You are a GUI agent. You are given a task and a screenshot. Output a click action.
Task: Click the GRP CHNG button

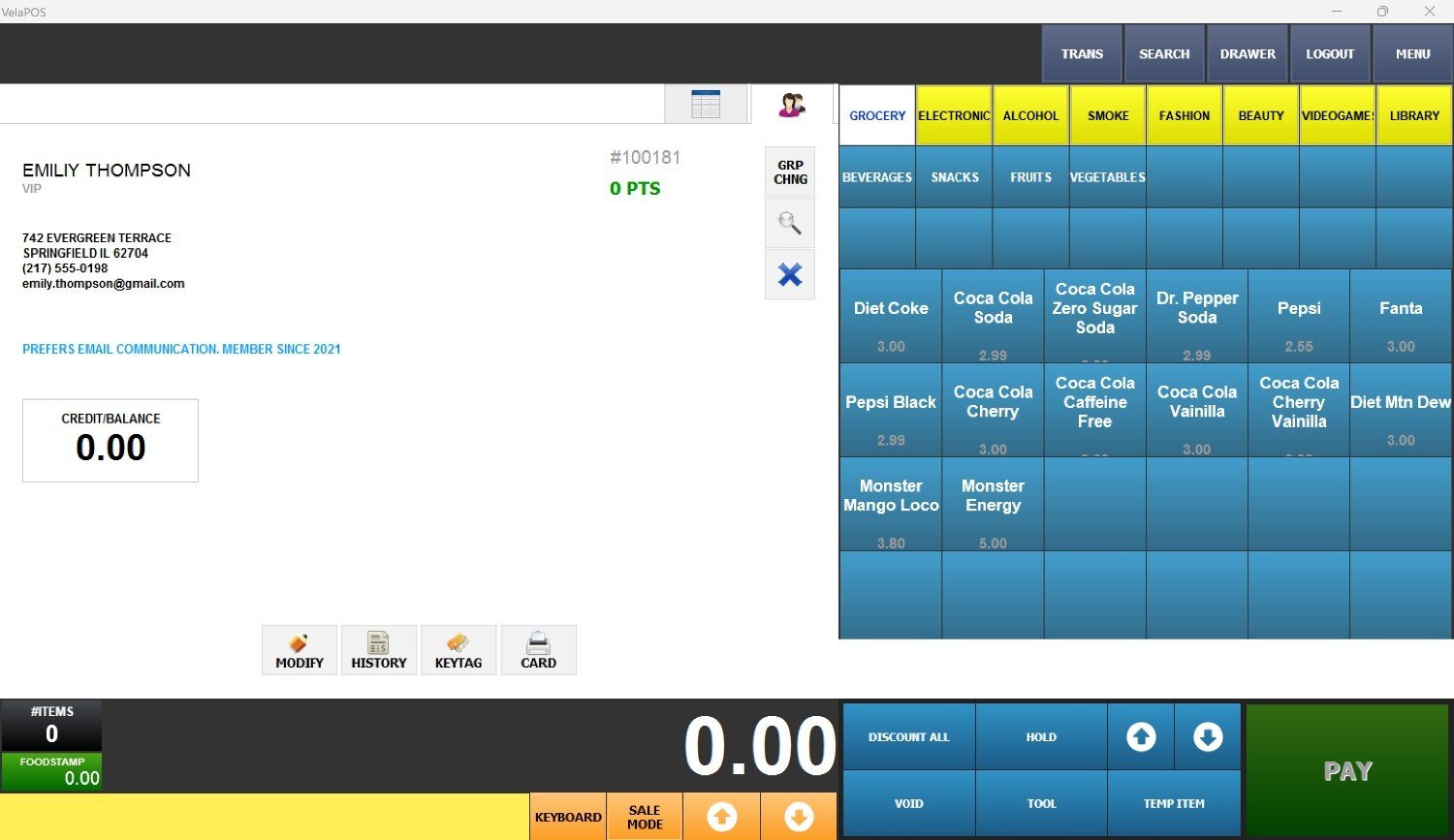790,172
